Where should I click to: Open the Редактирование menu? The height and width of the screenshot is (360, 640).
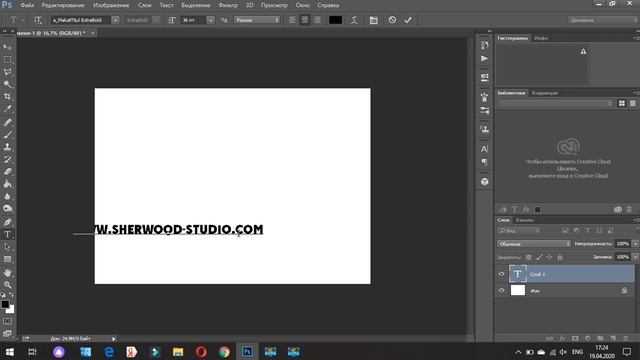point(63,5)
